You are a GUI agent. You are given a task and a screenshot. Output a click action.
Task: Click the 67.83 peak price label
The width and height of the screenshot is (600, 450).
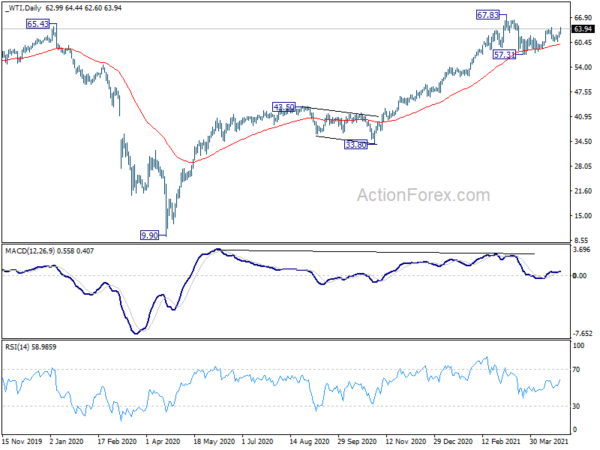point(488,15)
